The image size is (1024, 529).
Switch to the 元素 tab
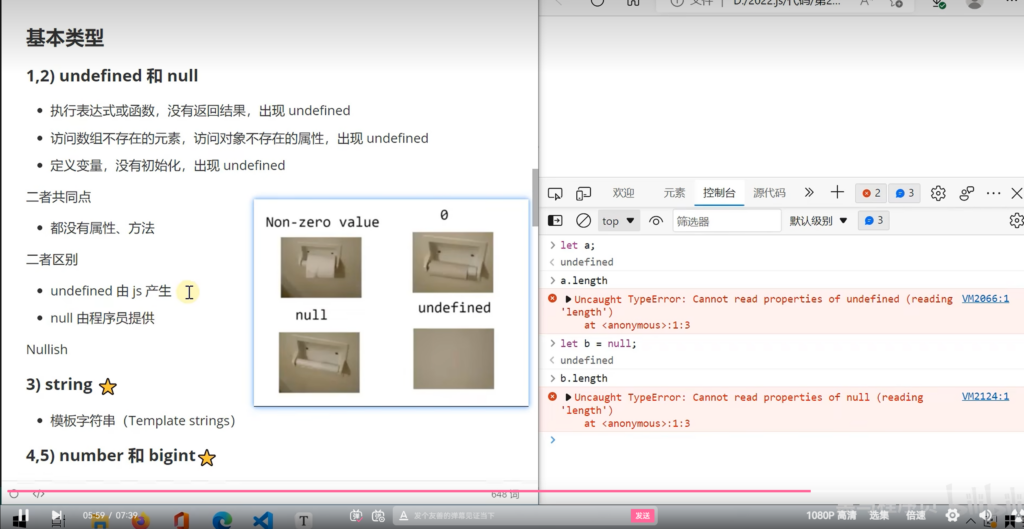[x=674, y=193]
